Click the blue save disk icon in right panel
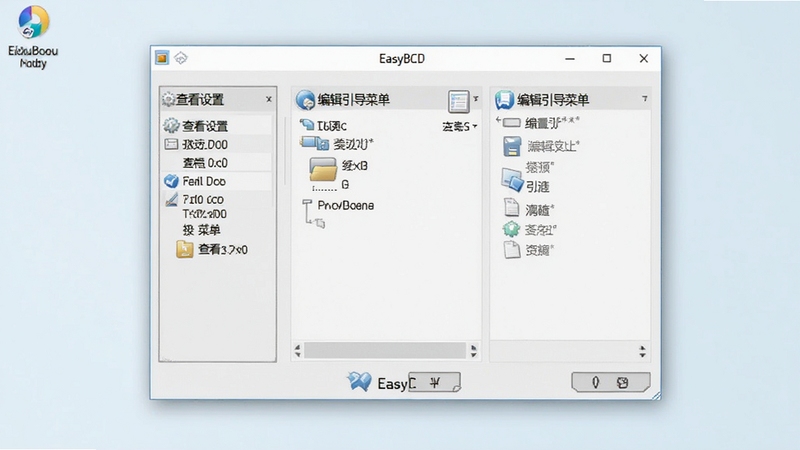 [x=512, y=146]
